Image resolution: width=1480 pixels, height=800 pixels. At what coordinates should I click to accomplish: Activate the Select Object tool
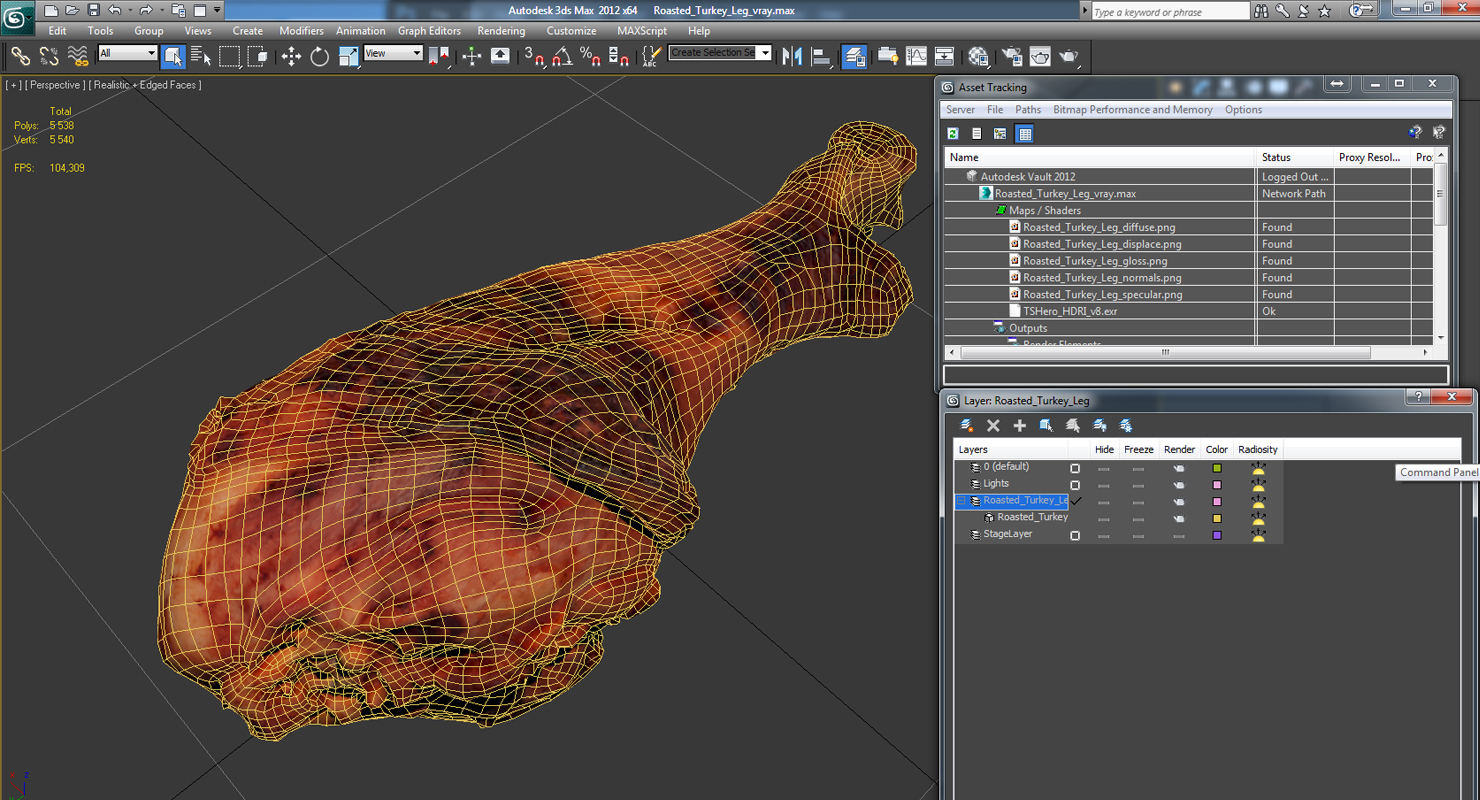click(x=173, y=56)
